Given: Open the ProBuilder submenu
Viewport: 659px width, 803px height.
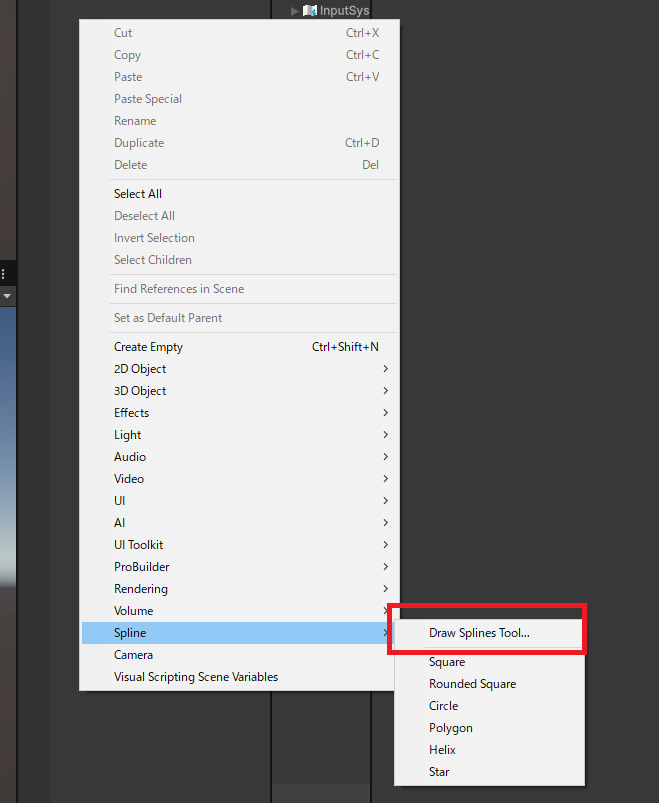Looking at the screenshot, I should [x=142, y=567].
